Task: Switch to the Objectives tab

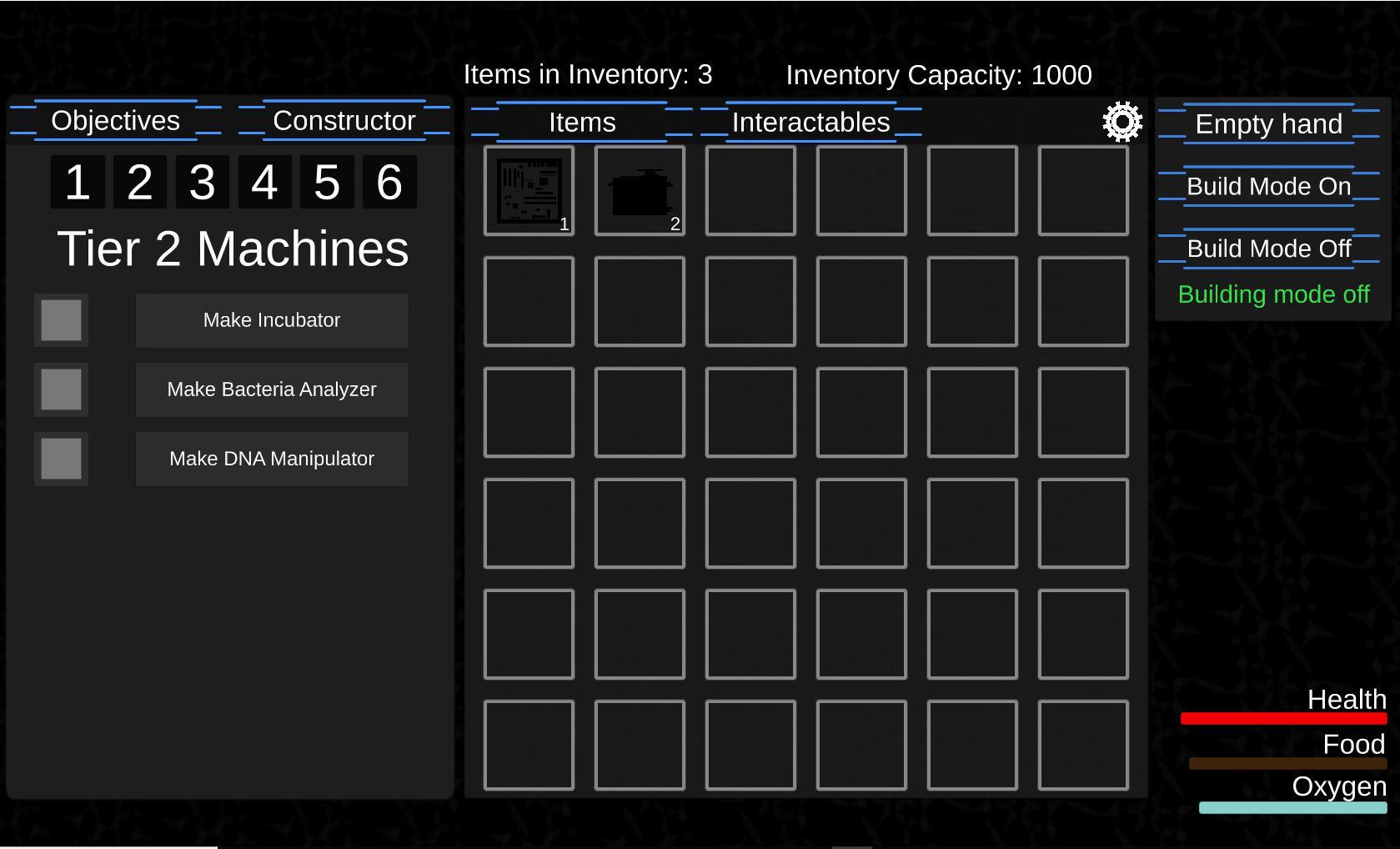Action: click(x=116, y=121)
